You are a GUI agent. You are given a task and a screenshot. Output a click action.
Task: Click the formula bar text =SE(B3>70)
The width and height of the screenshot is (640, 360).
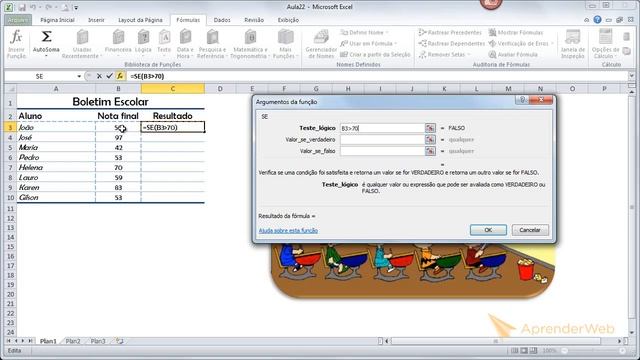(147, 76)
